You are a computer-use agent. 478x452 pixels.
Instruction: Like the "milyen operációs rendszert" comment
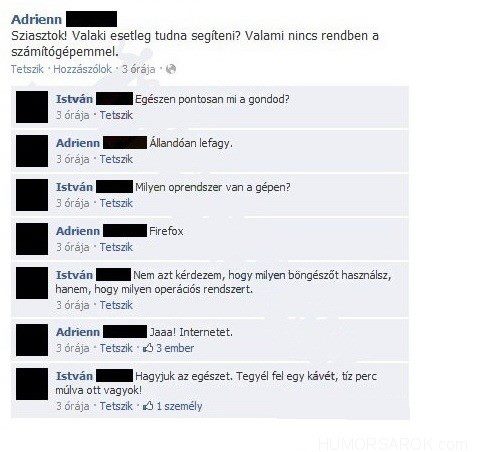point(116,305)
